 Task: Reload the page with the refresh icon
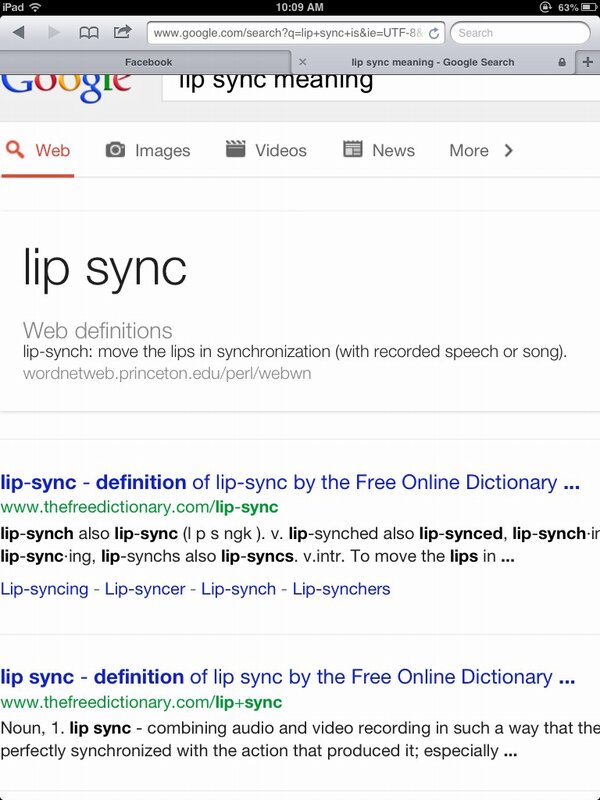tap(434, 34)
